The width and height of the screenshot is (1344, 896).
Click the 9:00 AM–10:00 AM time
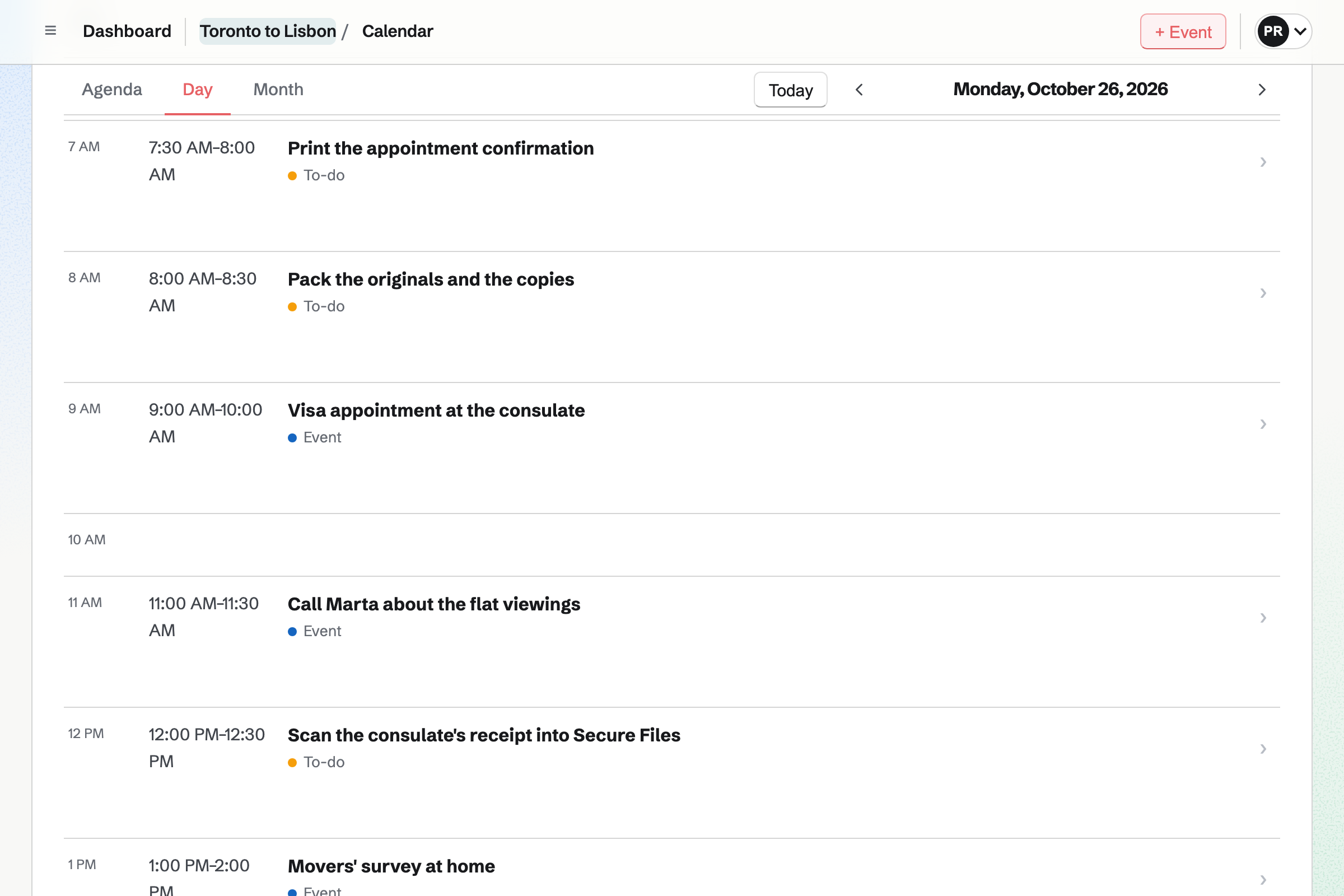click(x=205, y=423)
